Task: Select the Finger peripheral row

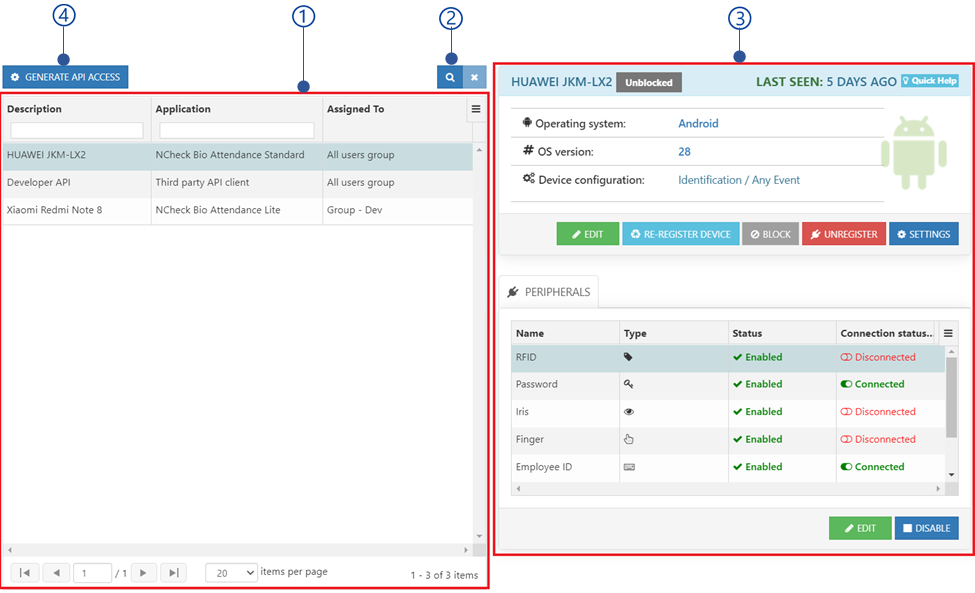Action: pos(728,439)
